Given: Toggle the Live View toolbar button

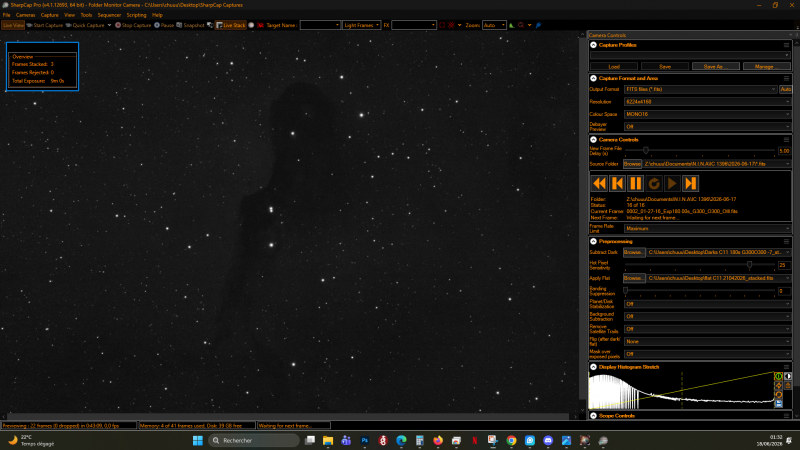Looking at the screenshot, I should coord(13,25).
